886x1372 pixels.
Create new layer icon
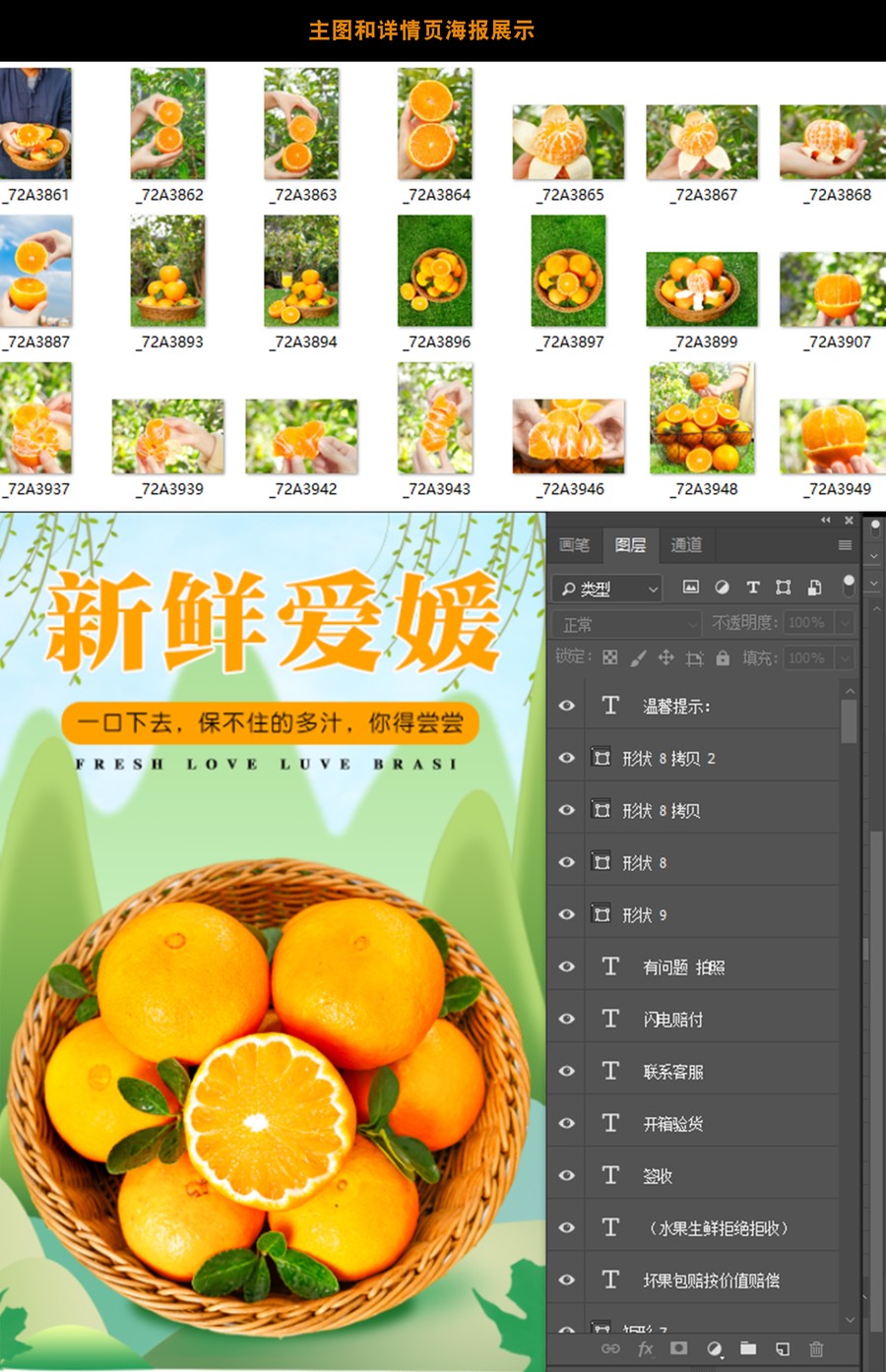[783, 1348]
